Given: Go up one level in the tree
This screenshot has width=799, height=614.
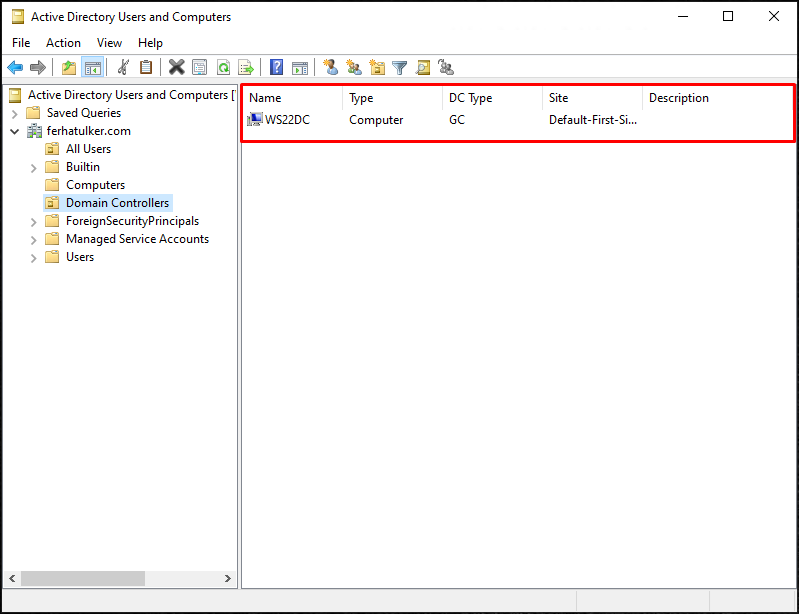Looking at the screenshot, I should pyautogui.click(x=69, y=67).
